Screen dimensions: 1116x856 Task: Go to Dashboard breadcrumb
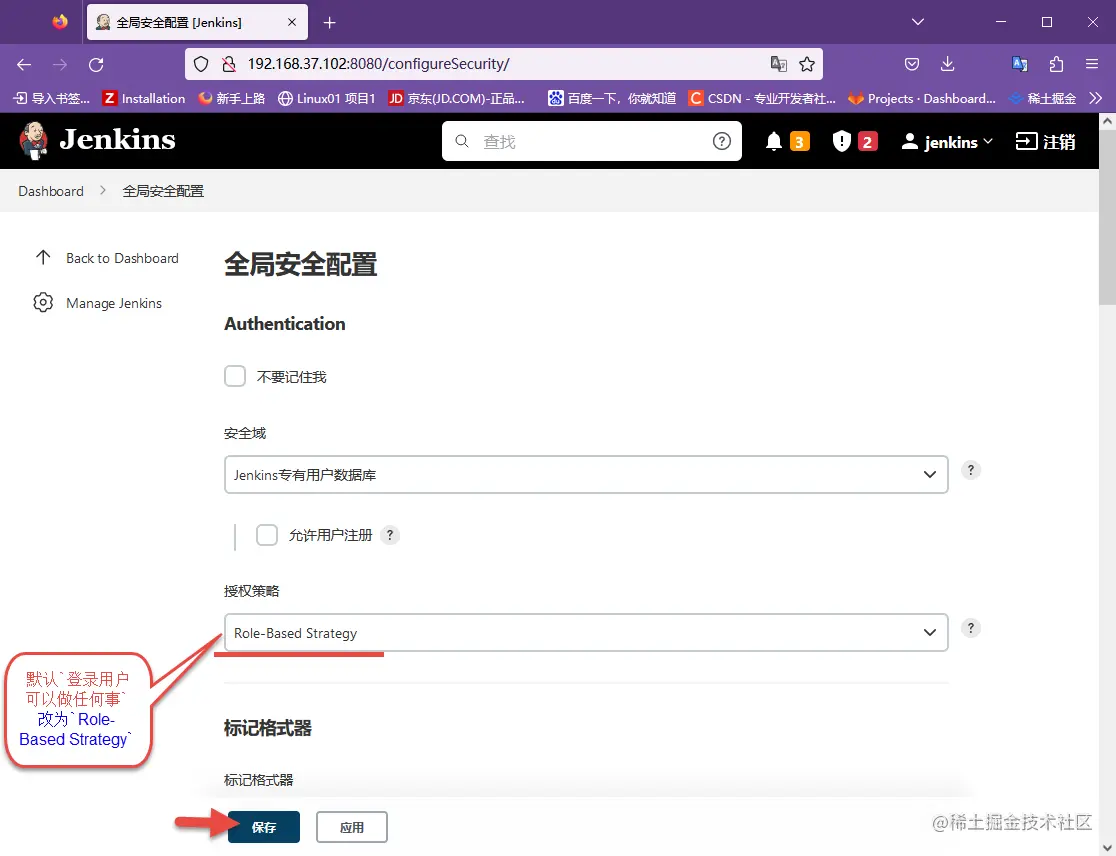51,191
